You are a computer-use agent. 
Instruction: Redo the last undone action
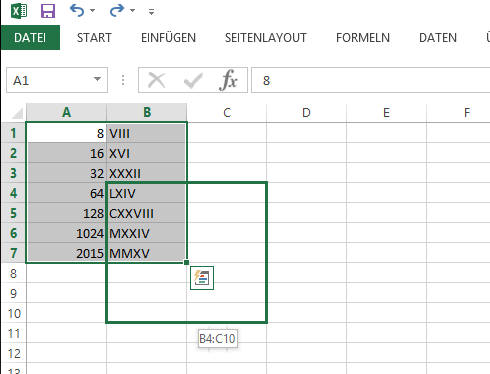click(117, 11)
